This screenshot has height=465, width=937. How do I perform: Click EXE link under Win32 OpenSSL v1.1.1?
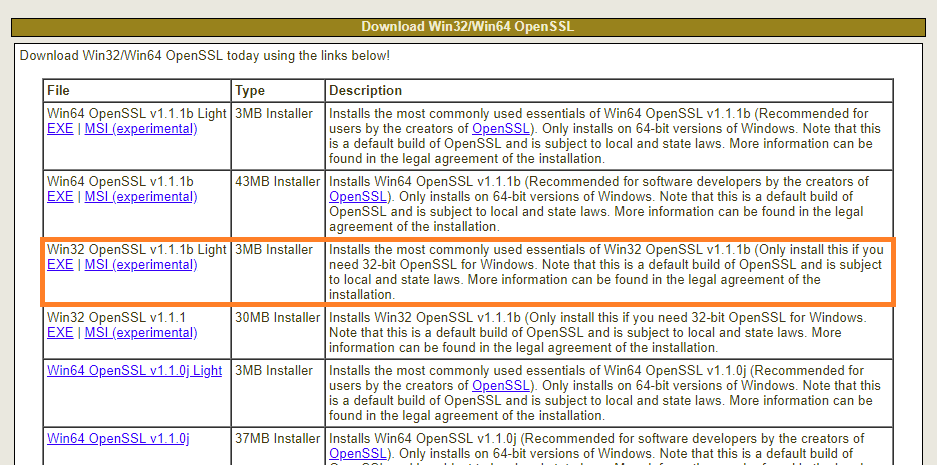tap(60, 332)
